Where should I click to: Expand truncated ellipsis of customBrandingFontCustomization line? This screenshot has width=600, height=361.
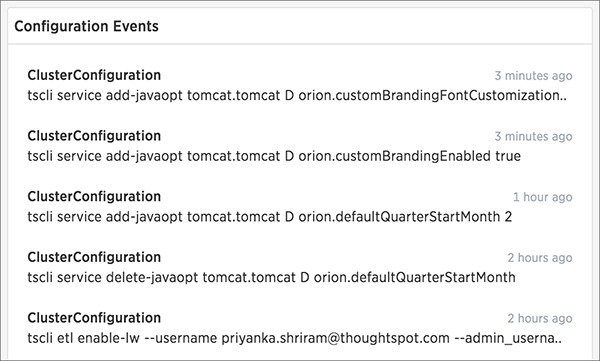point(563,99)
